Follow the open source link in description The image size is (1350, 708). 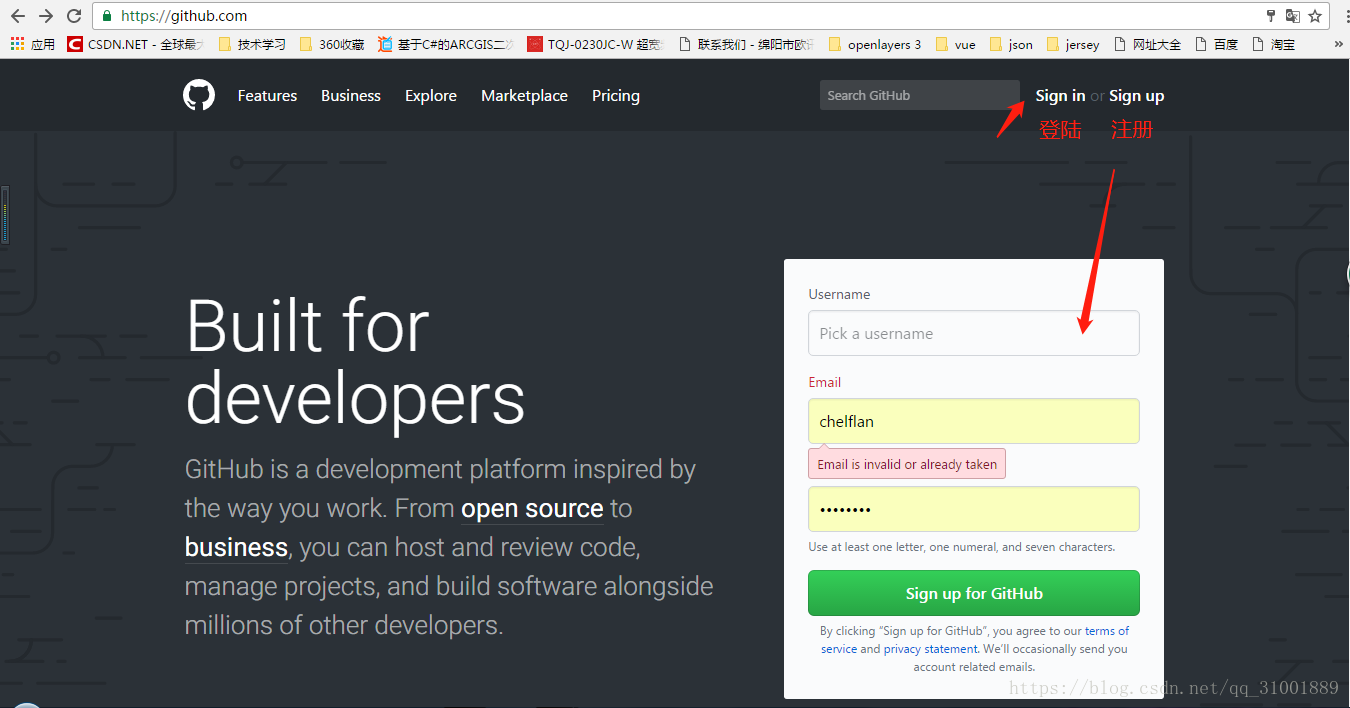(x=532, y=509)
